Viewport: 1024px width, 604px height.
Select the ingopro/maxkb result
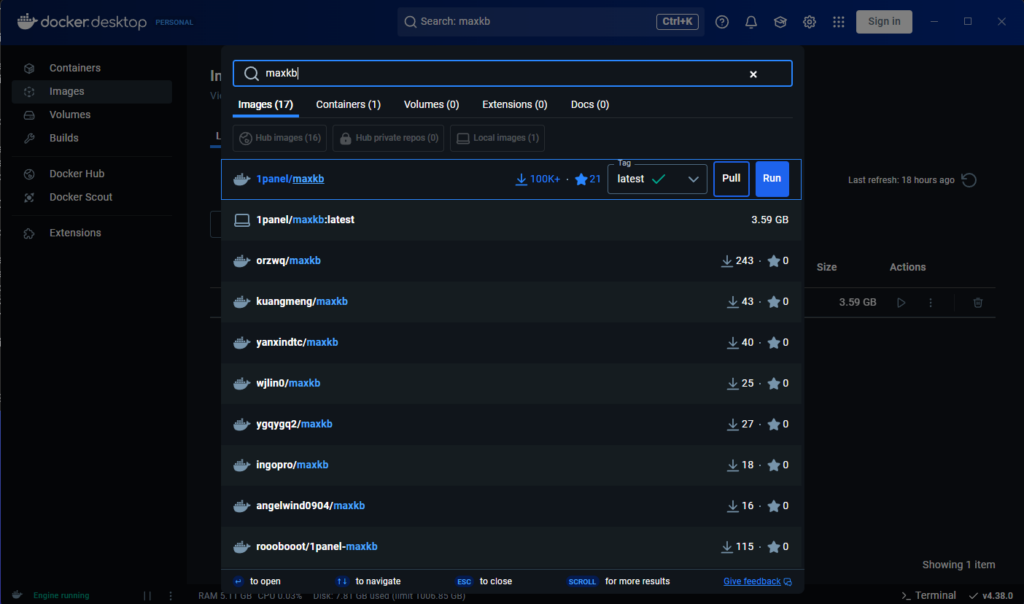(511, 465)
